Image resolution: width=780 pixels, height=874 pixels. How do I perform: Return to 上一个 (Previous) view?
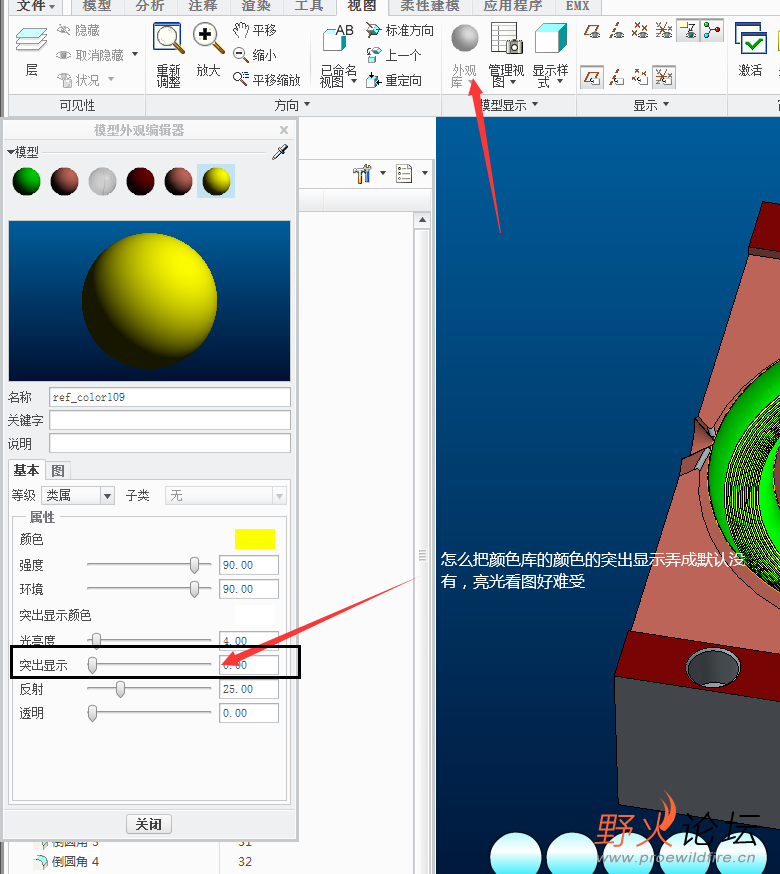pos(394,55)
